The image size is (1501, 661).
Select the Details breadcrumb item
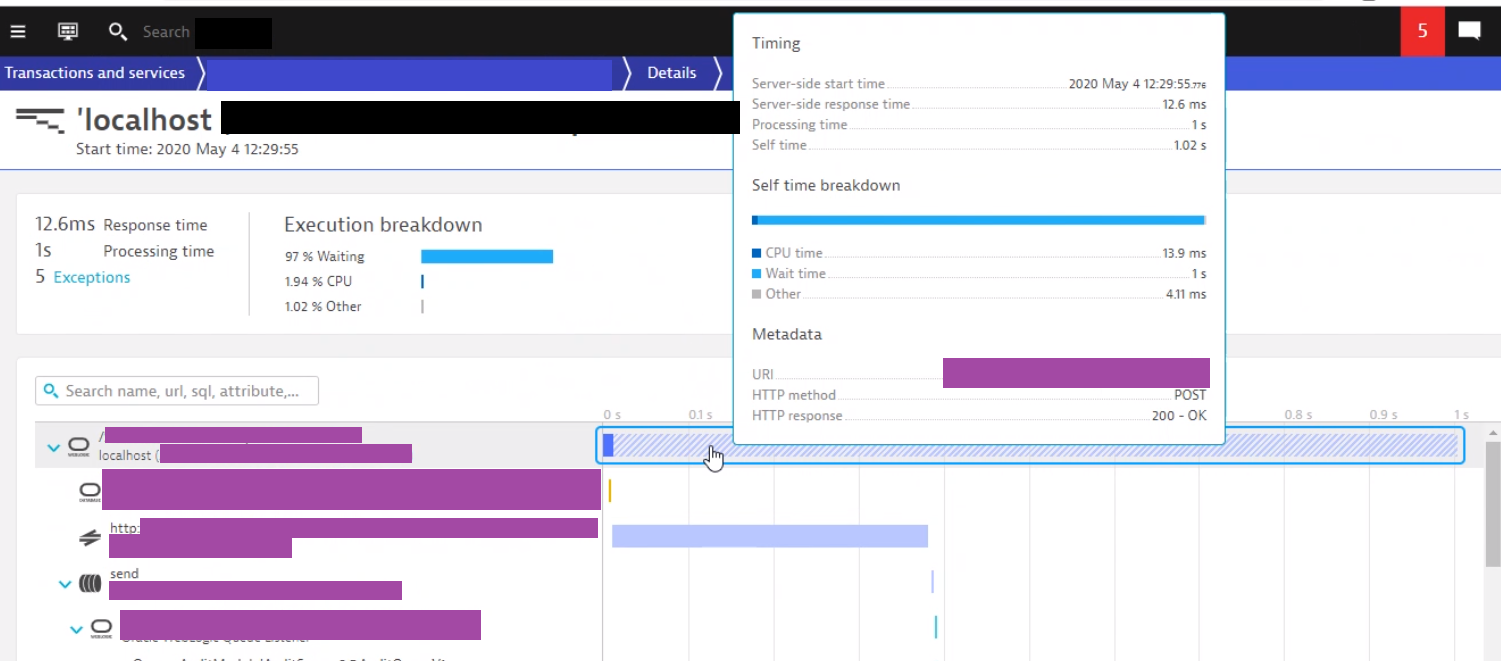671,73
